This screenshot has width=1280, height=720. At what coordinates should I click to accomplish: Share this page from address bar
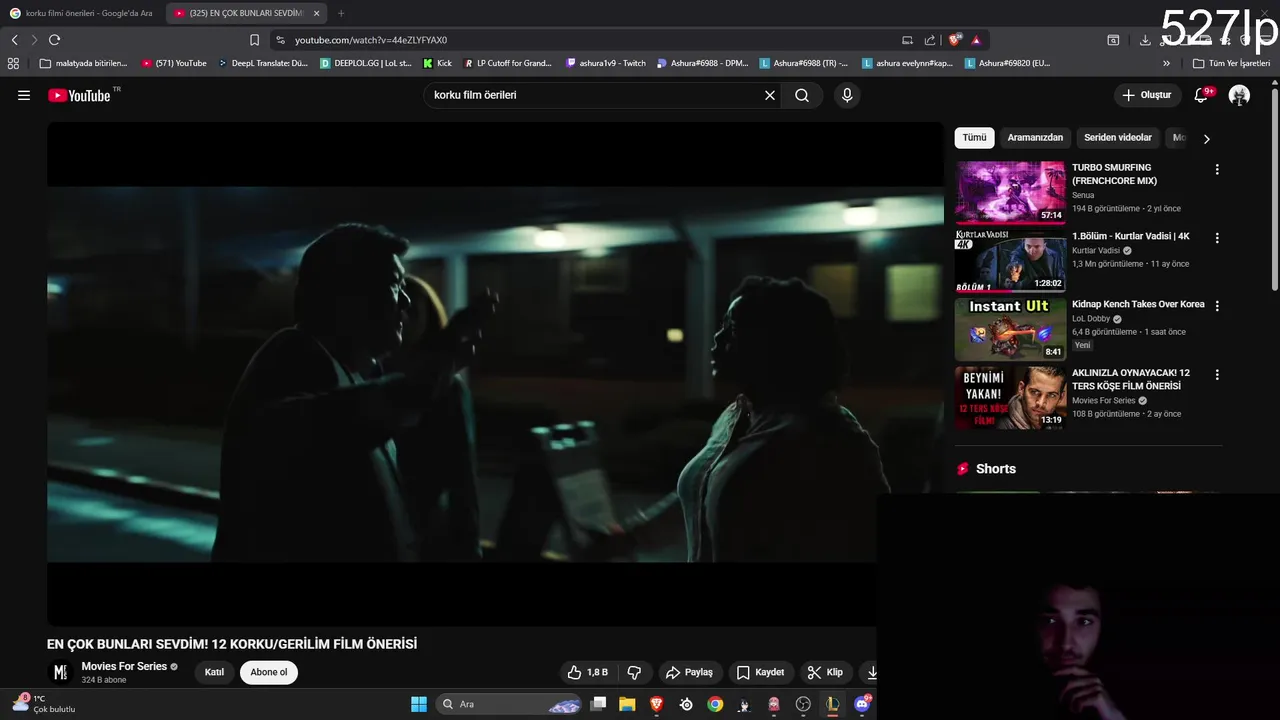coord(930,40)
